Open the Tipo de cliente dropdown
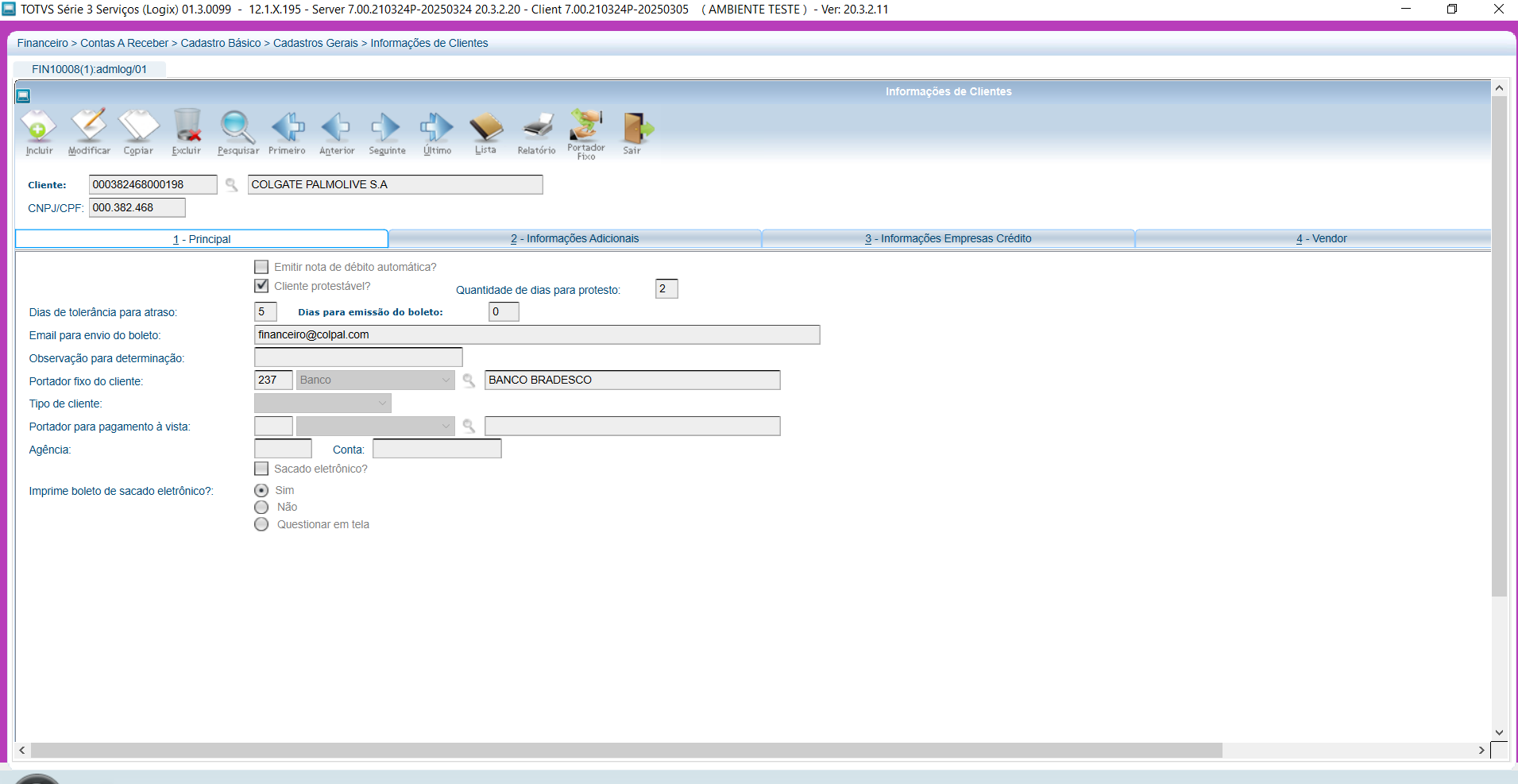 click(323, 404)
